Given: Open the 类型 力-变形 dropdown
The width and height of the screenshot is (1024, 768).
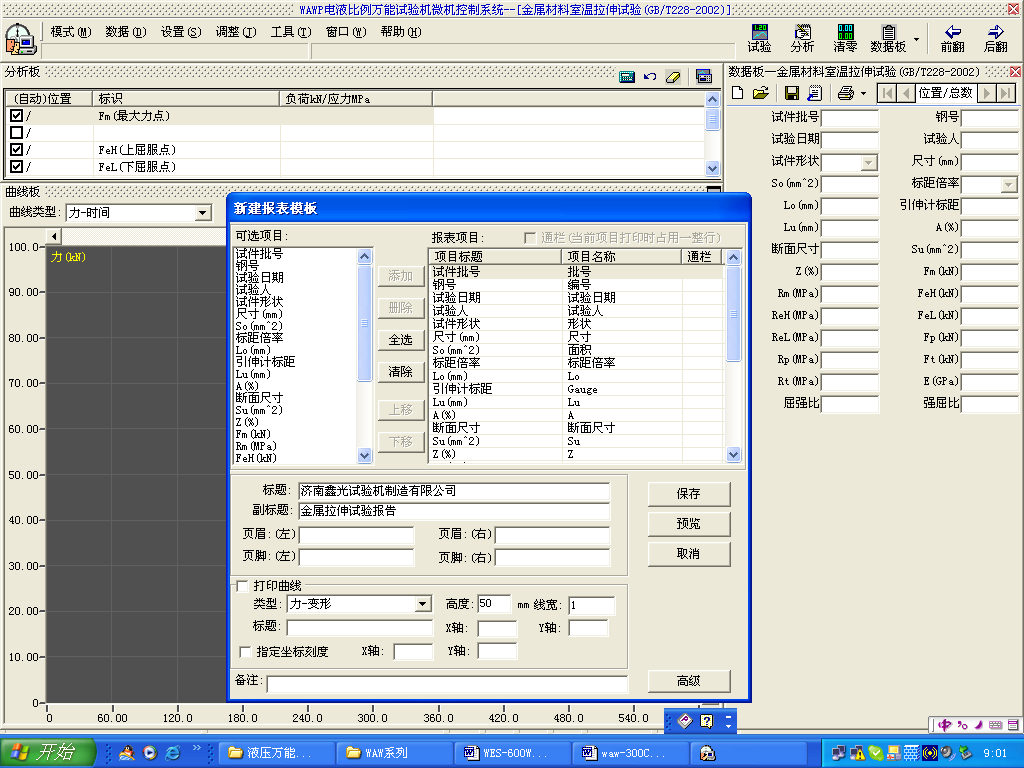Looking at the screenshot, I should point(423,604).
